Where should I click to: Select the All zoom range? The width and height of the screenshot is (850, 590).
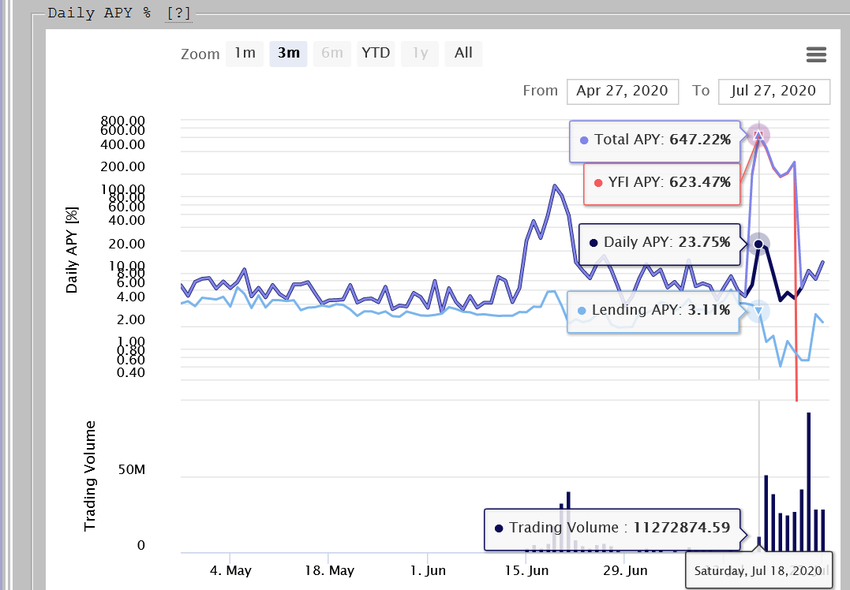tap(463, 54)
